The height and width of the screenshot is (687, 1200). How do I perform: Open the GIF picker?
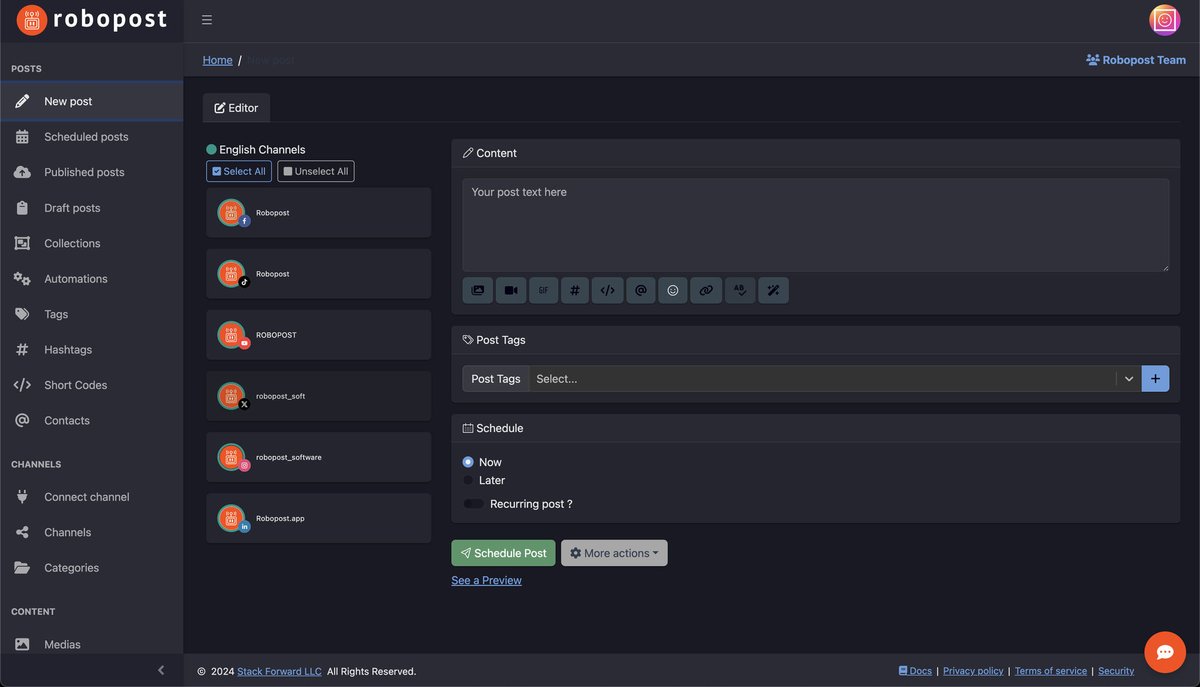(542, 289)
